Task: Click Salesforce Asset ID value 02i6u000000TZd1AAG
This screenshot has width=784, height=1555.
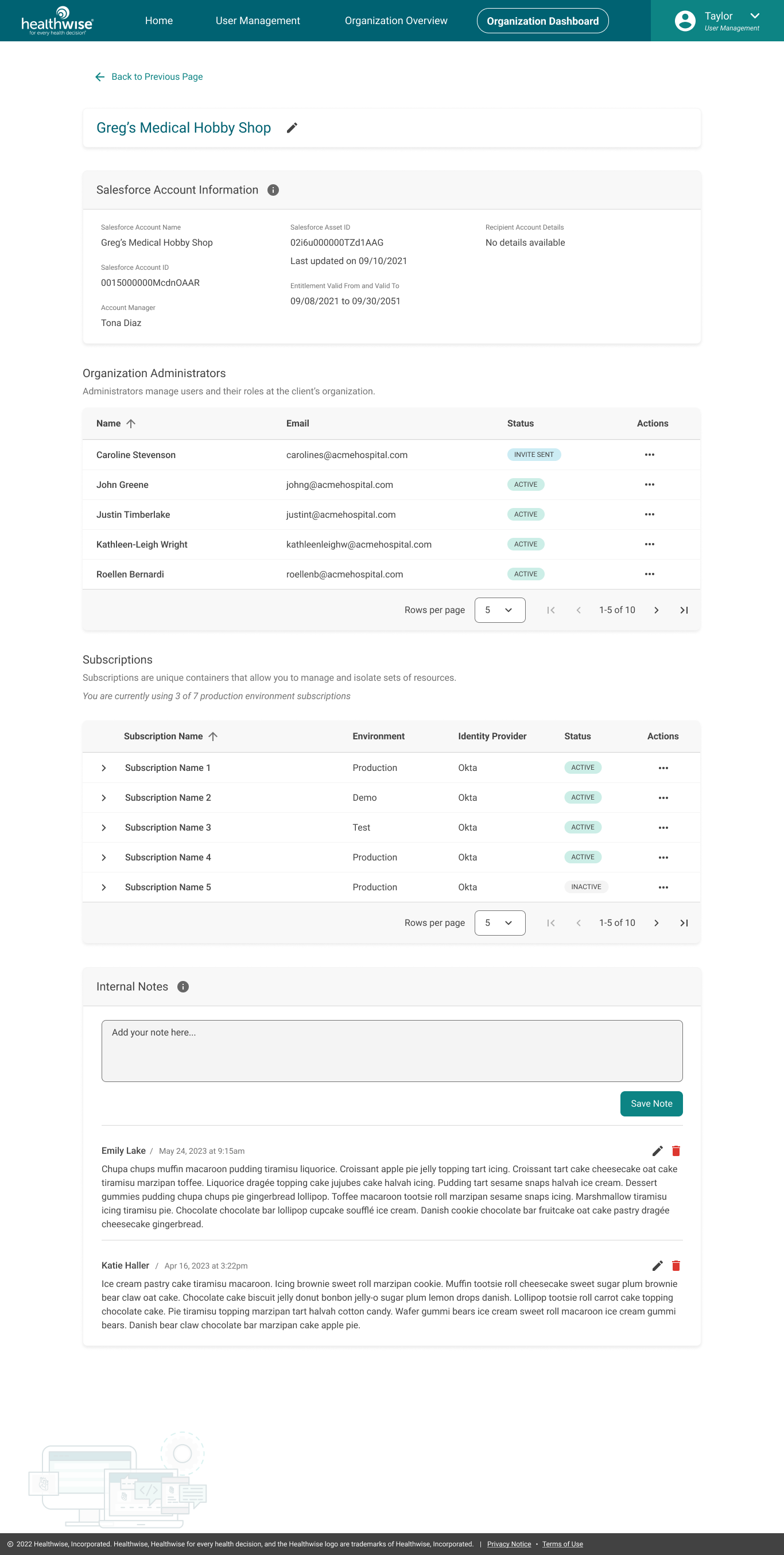Action: pos(337,243)
